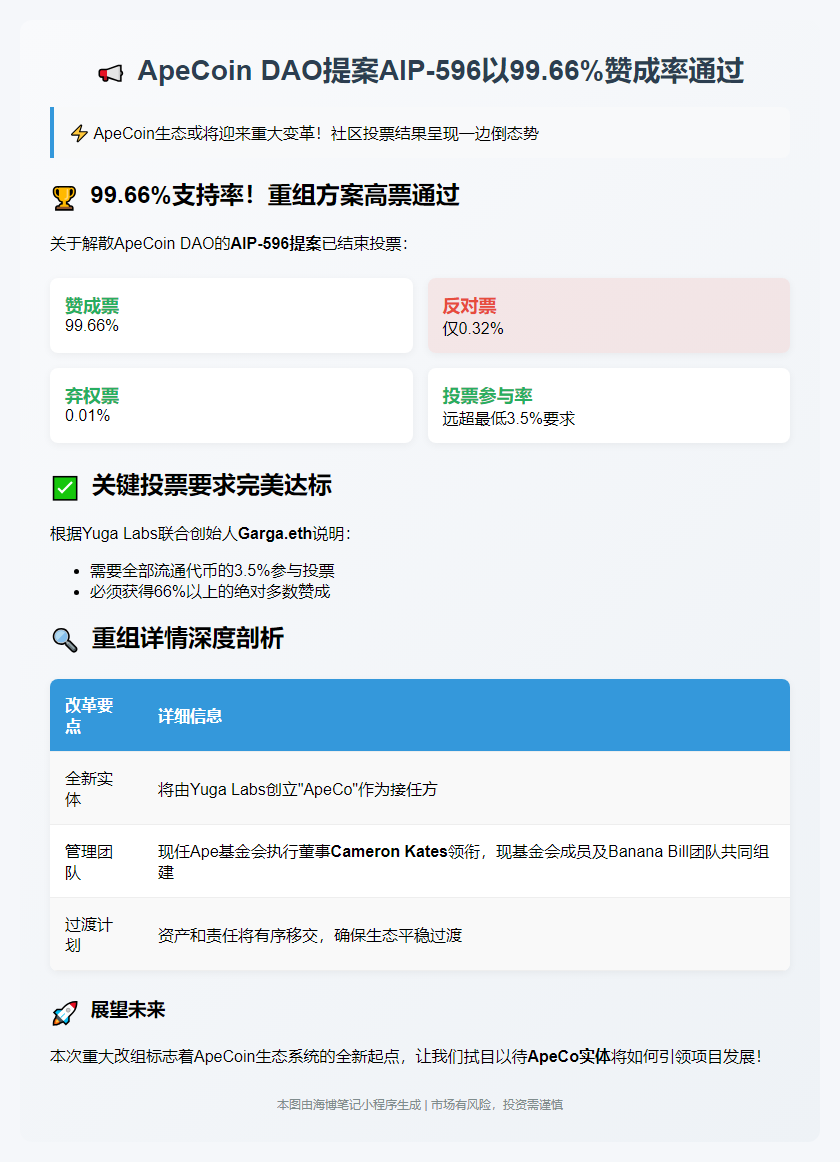The width and height of the screenshot is (840, 1162).
Task: Click the value 远超最低3.5%要求
Action: coord(509,419)
